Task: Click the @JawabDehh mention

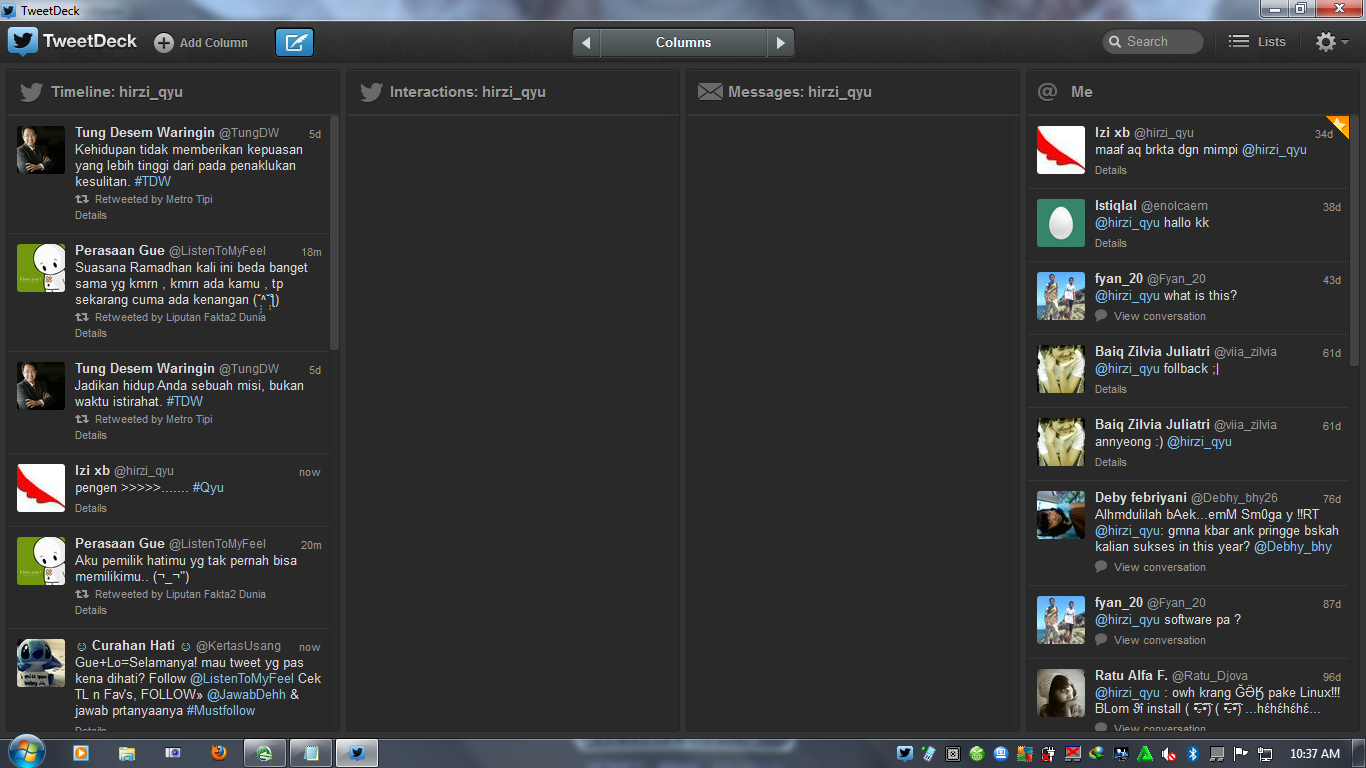Action: point(244,695)
